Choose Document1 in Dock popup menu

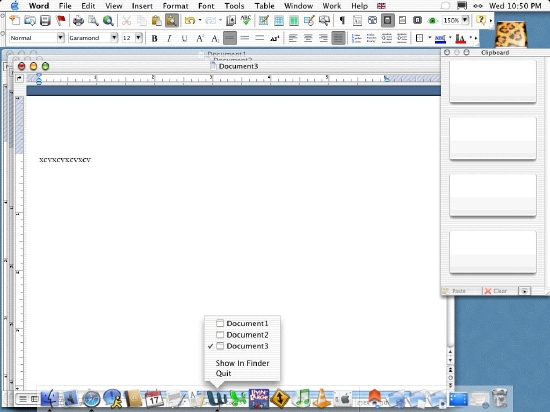click(x=242, y=323)
